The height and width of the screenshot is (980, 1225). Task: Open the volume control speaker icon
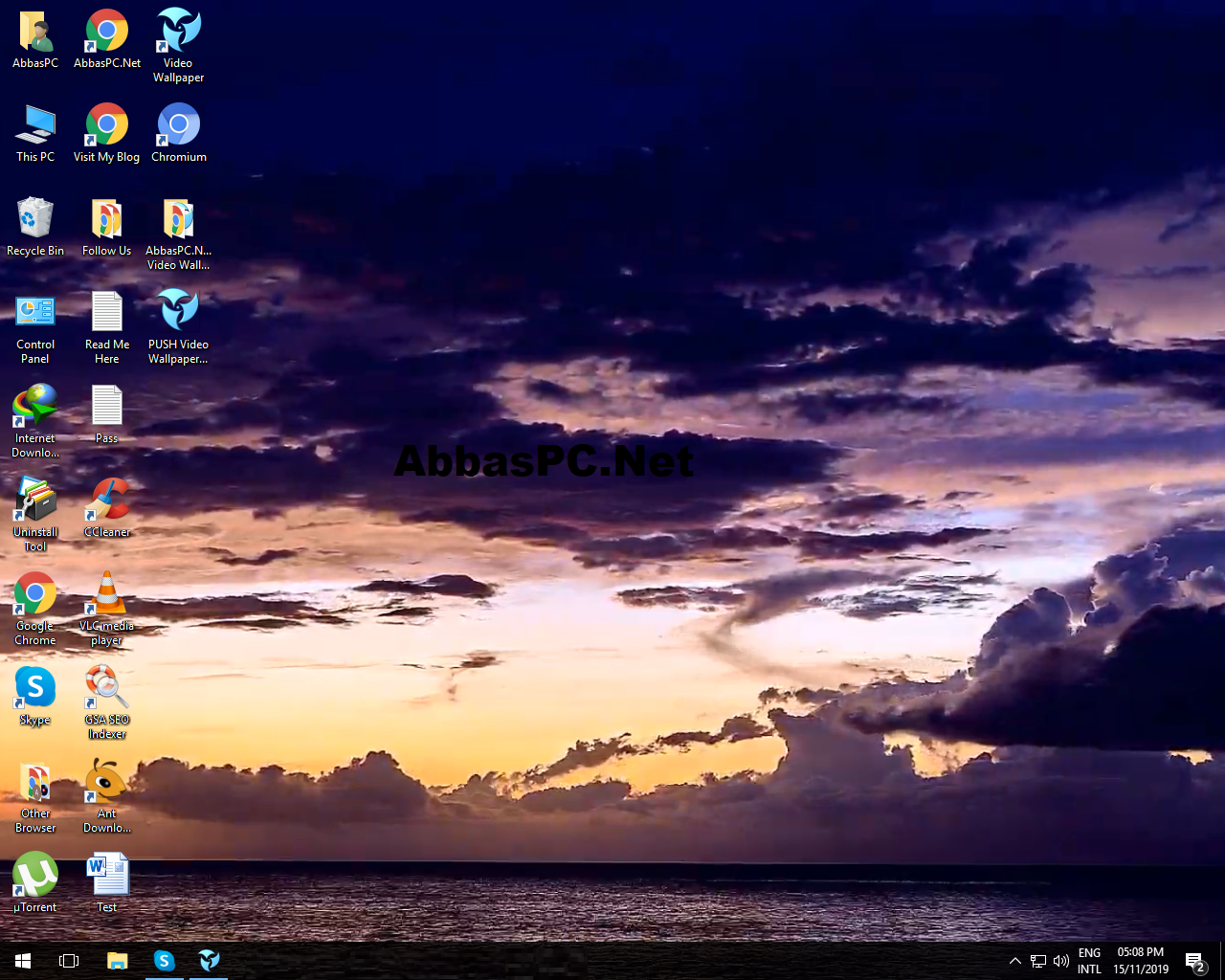(x=1061, y=961)
